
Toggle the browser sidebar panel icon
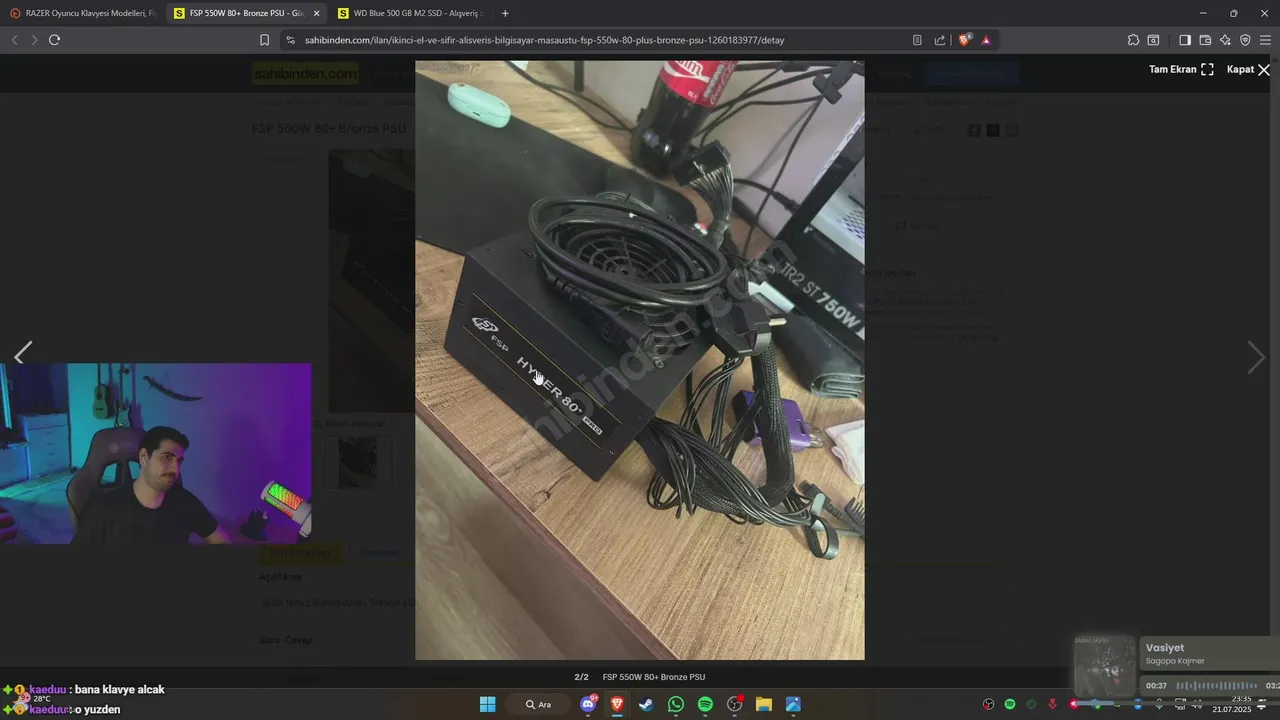(1185, 40)
